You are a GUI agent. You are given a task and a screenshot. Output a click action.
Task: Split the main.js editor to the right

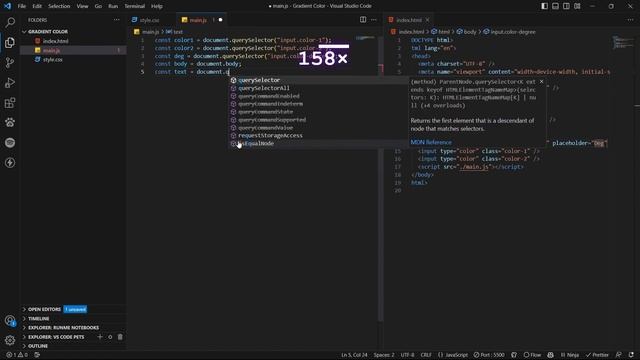coord(362,20)
